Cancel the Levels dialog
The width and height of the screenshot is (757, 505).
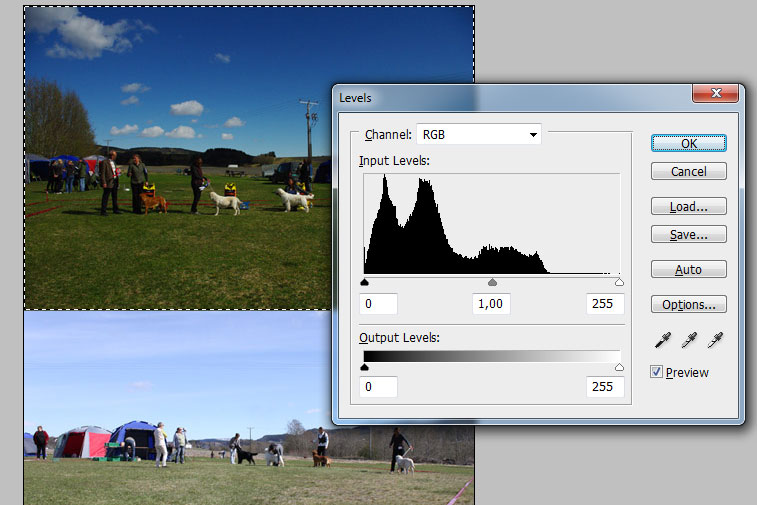(688, 171)
